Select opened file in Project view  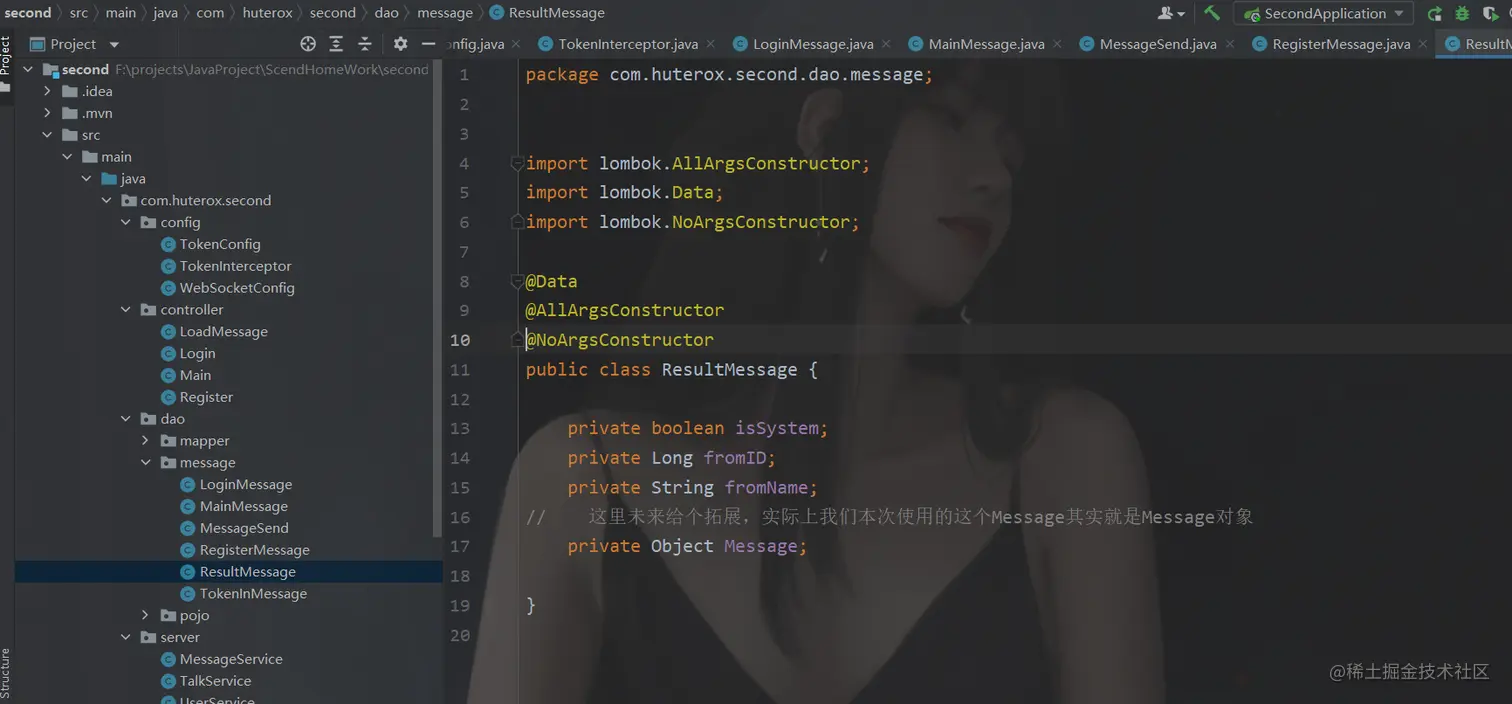click(308, 44)
